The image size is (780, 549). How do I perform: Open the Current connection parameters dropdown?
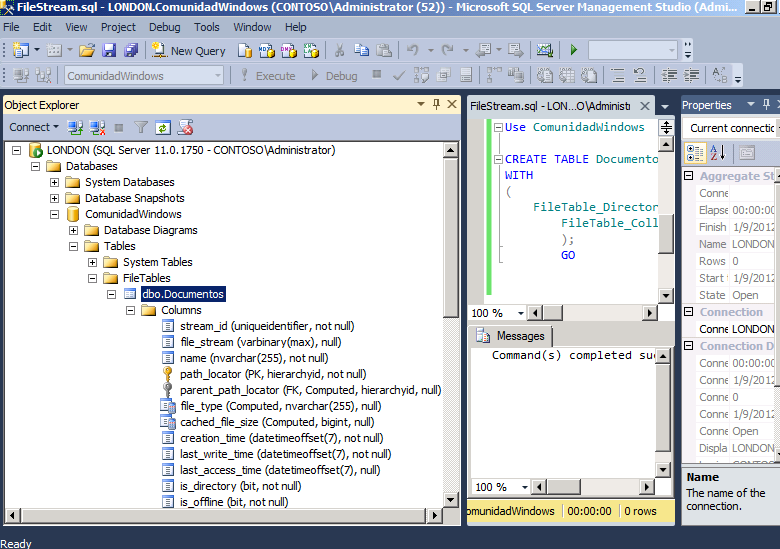tap(778, 128)
